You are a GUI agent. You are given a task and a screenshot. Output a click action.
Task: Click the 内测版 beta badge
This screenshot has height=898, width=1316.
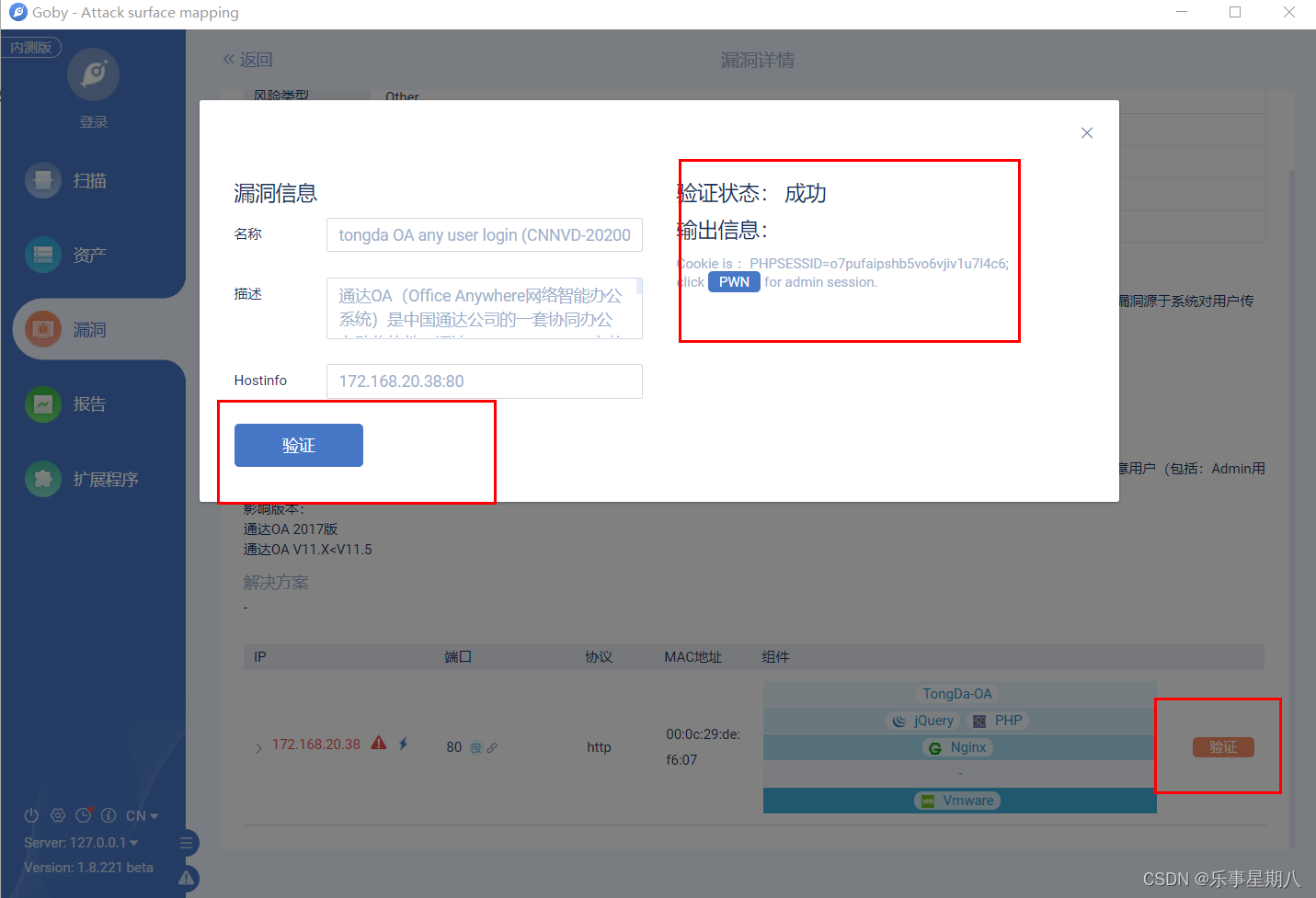tap(31, 47)
